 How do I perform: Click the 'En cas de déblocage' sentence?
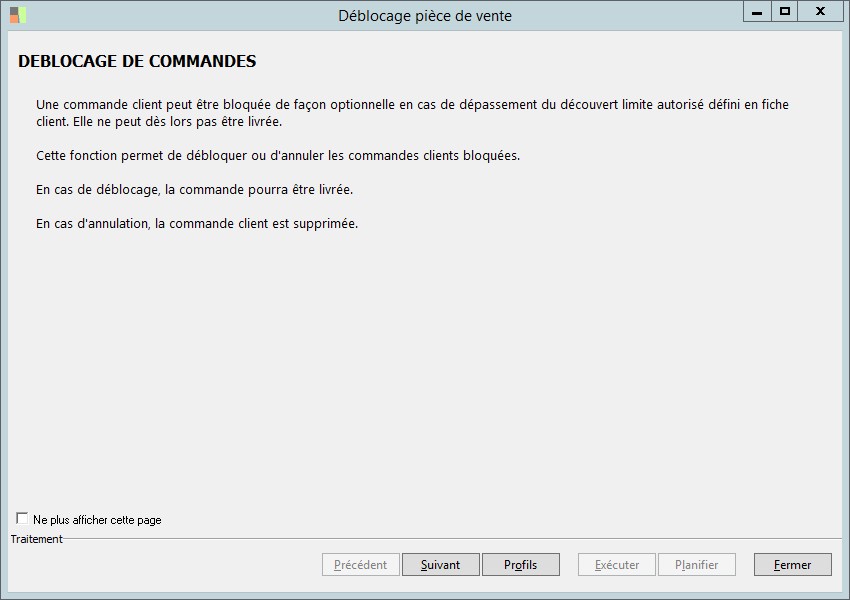194,190
